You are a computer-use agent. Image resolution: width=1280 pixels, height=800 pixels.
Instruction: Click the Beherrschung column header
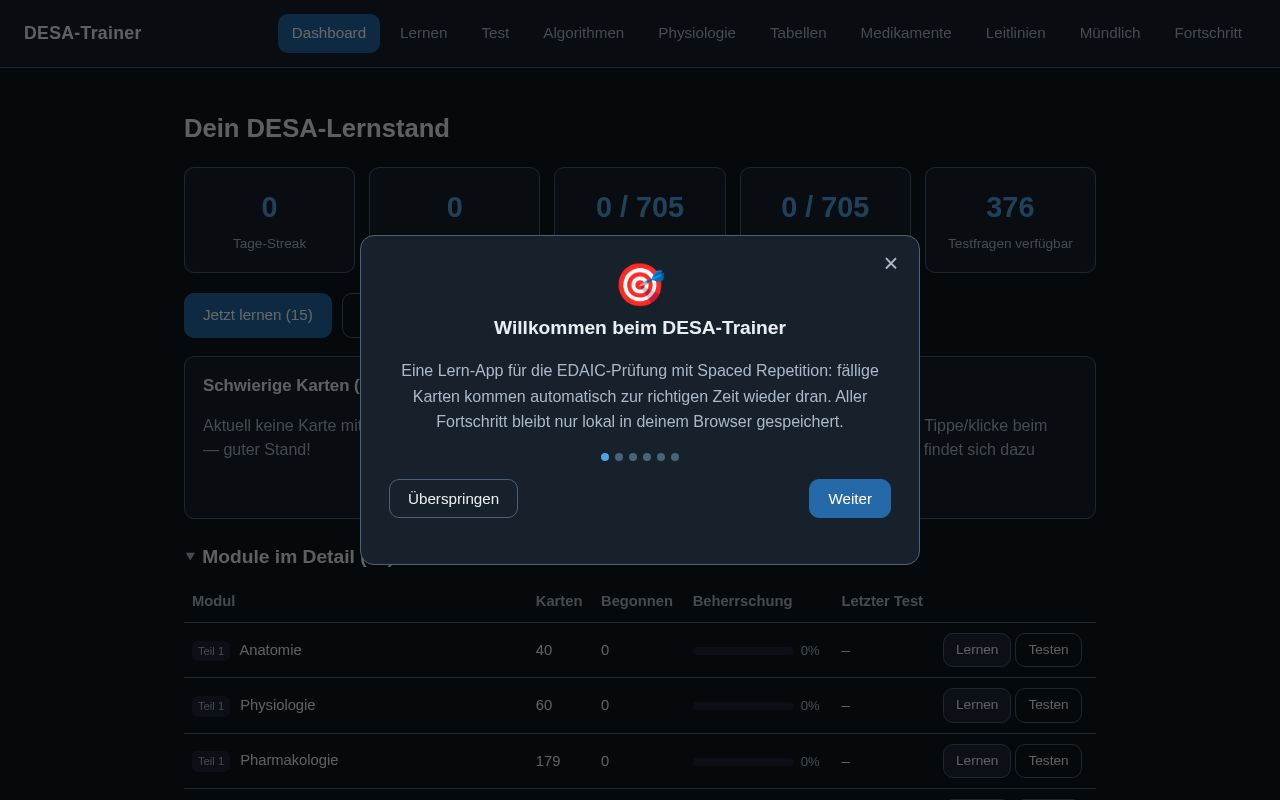coord(742,601)
